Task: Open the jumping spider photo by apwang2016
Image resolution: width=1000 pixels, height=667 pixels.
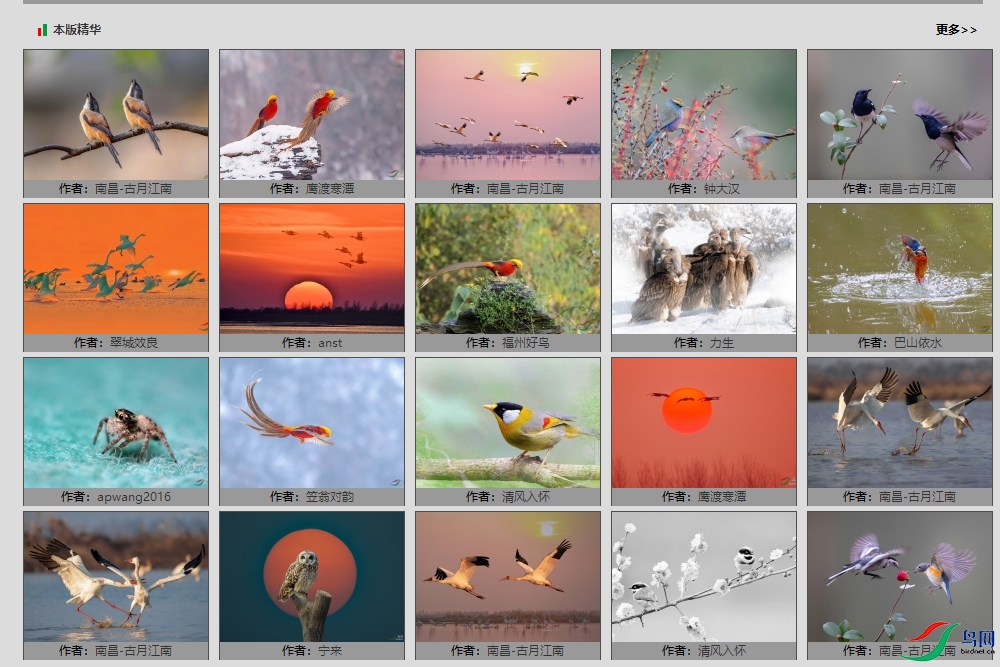Action: coord(116,423)
